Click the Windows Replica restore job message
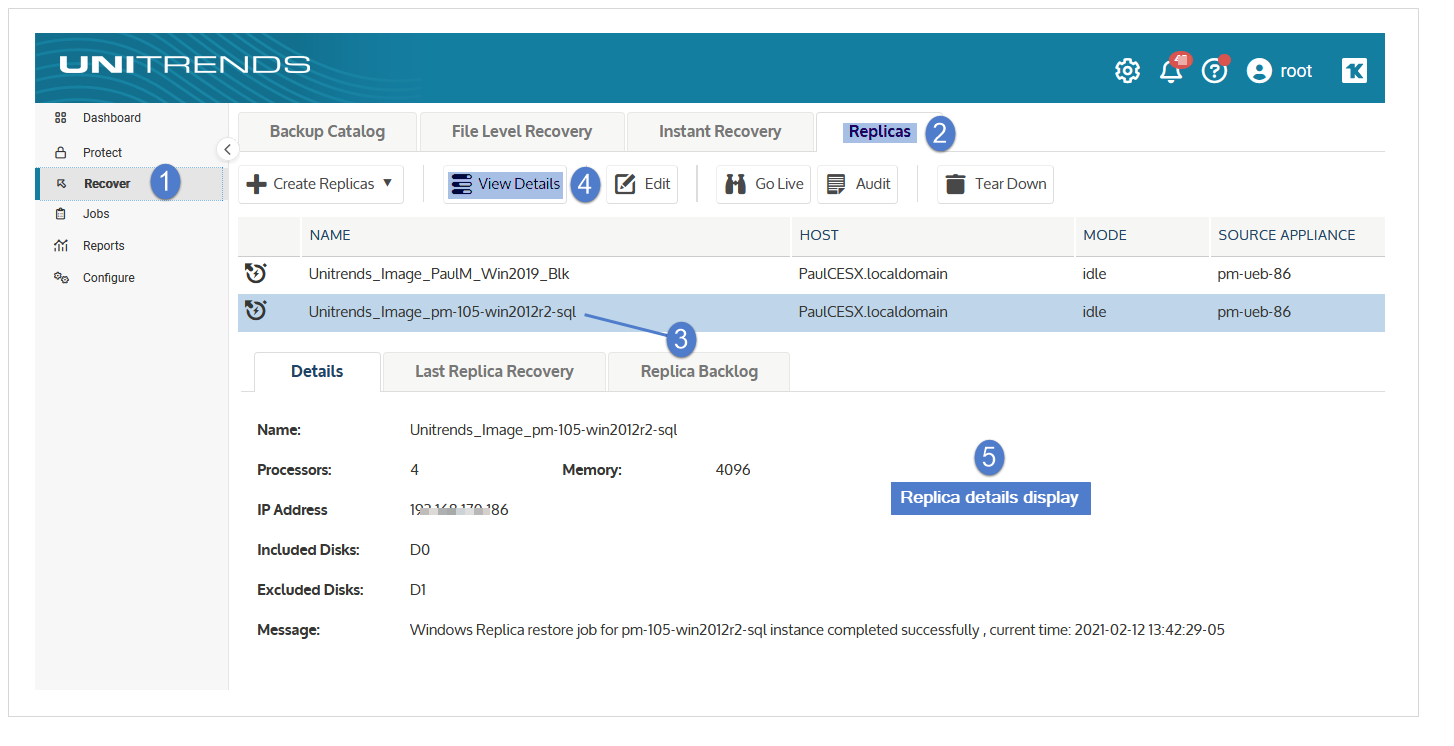Screen dimensions: 1454x746 pyautogui.click(x=817, y=630)
